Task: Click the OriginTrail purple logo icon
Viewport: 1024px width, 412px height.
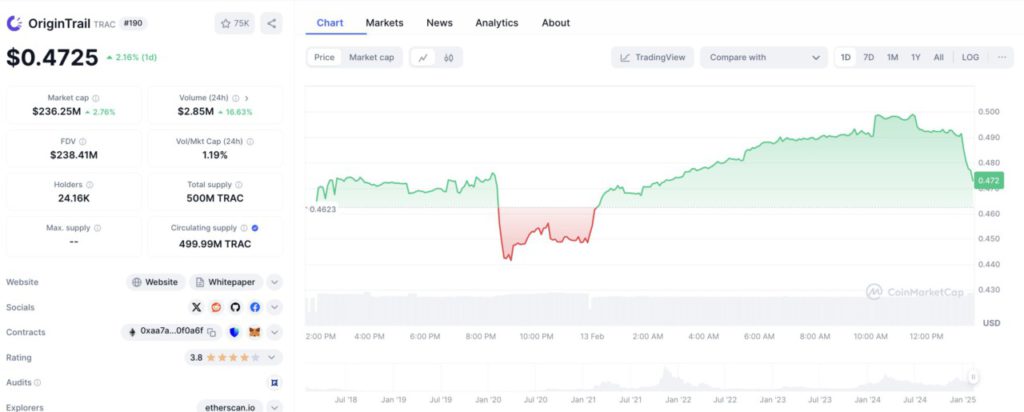Action: coord(14,24)
